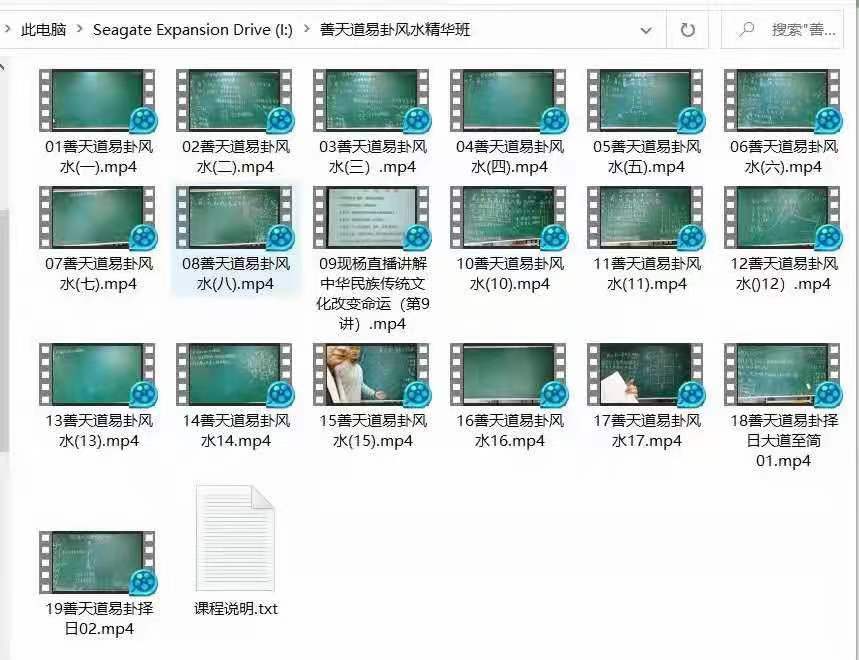Screen dimensions: 859x660
Task: Select Seagate Expansion Drive (I:) breadcrumb
Action: point(192,30)
